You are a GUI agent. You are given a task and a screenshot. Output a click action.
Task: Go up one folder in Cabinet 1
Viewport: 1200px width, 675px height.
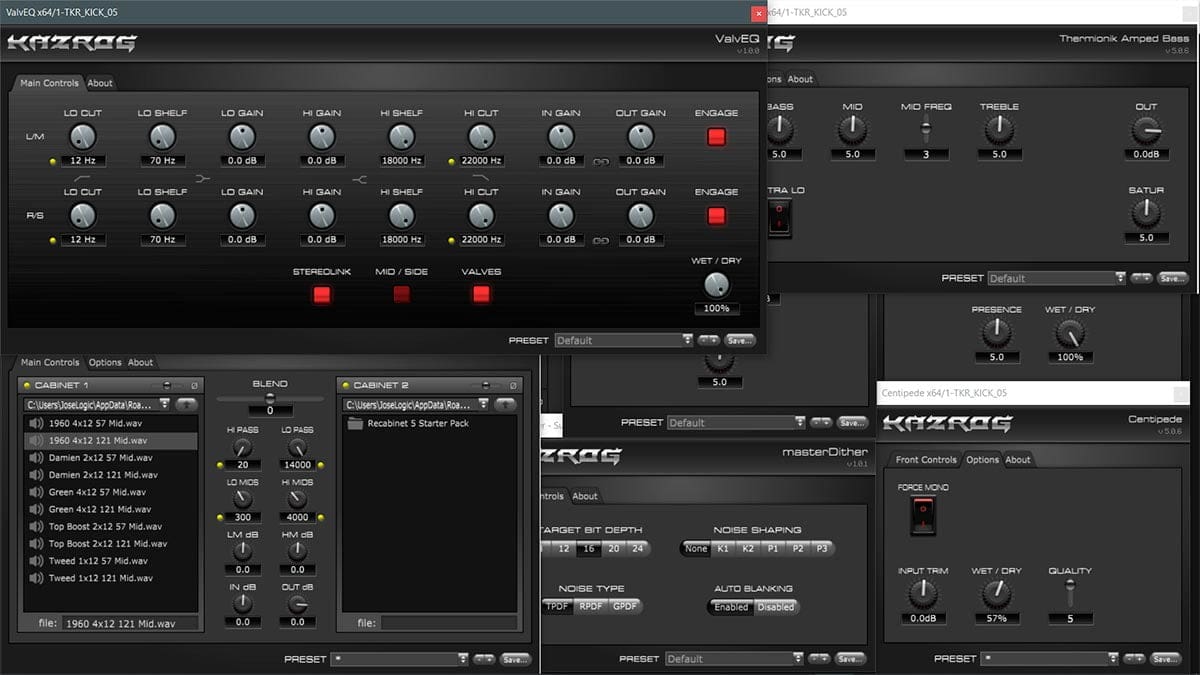click(186, 405)
